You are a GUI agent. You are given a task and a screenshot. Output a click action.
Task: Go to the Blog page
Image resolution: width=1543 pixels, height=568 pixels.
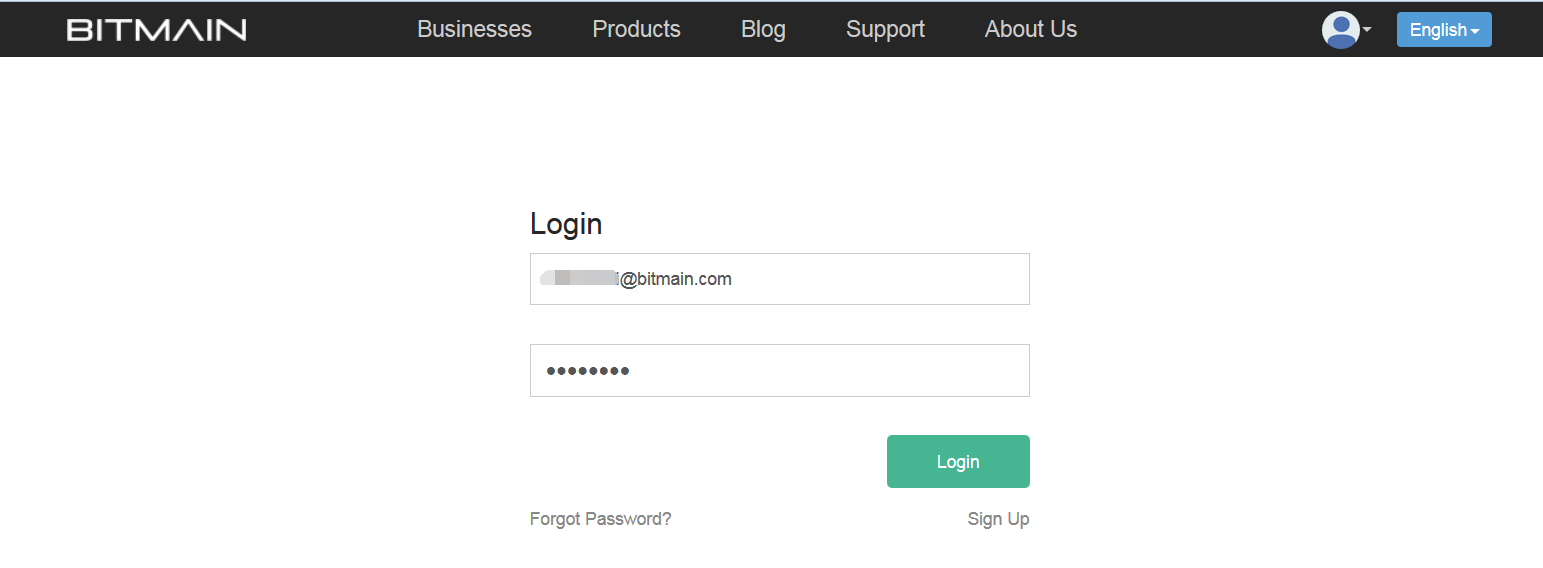tap(763, 30)
